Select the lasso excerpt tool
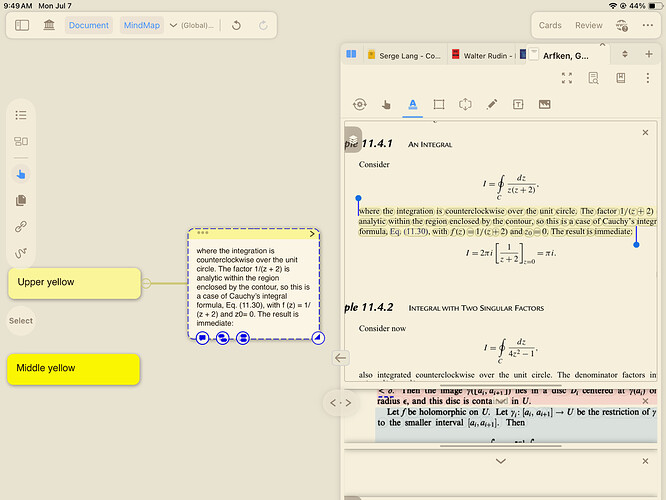The image size is (666, 500). (x=466, y=105)
